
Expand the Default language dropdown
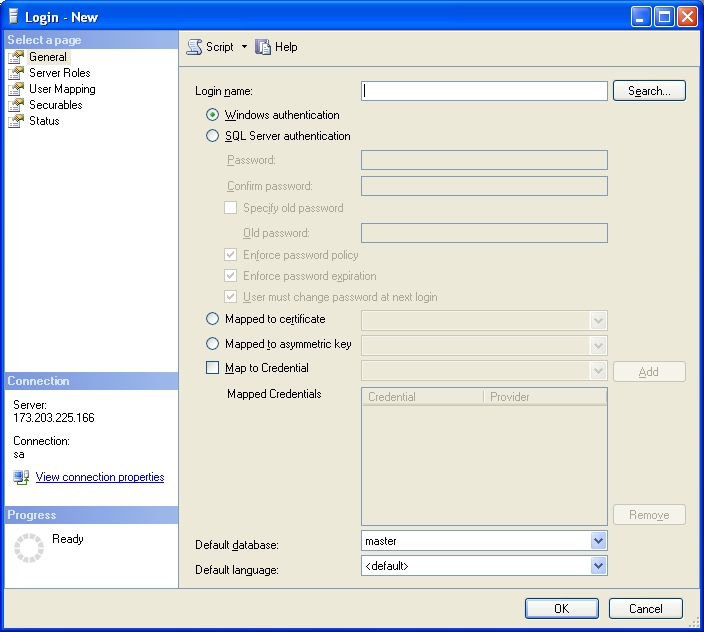click(x=598, y=566)
